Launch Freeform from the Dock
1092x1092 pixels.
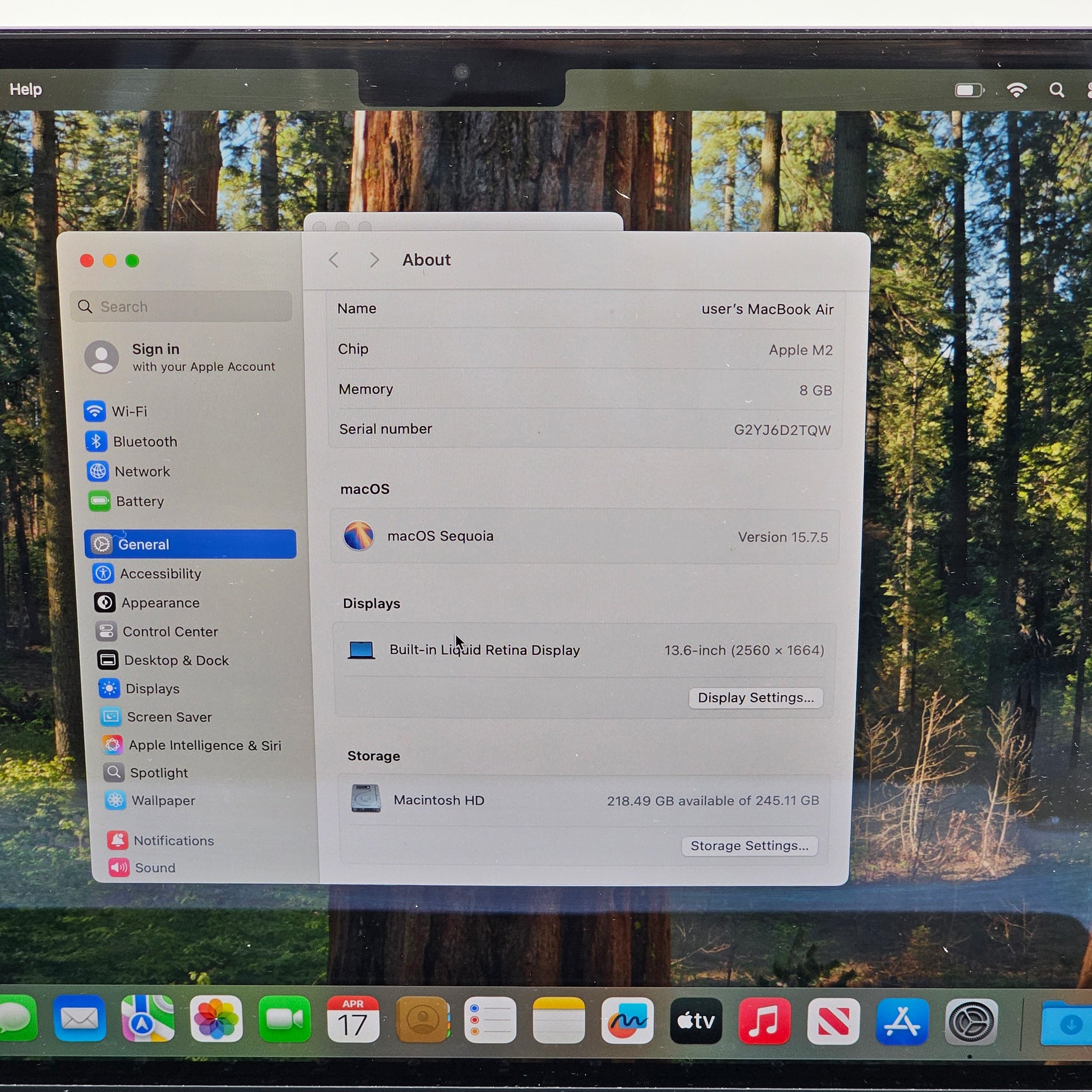pos(627,1020)
